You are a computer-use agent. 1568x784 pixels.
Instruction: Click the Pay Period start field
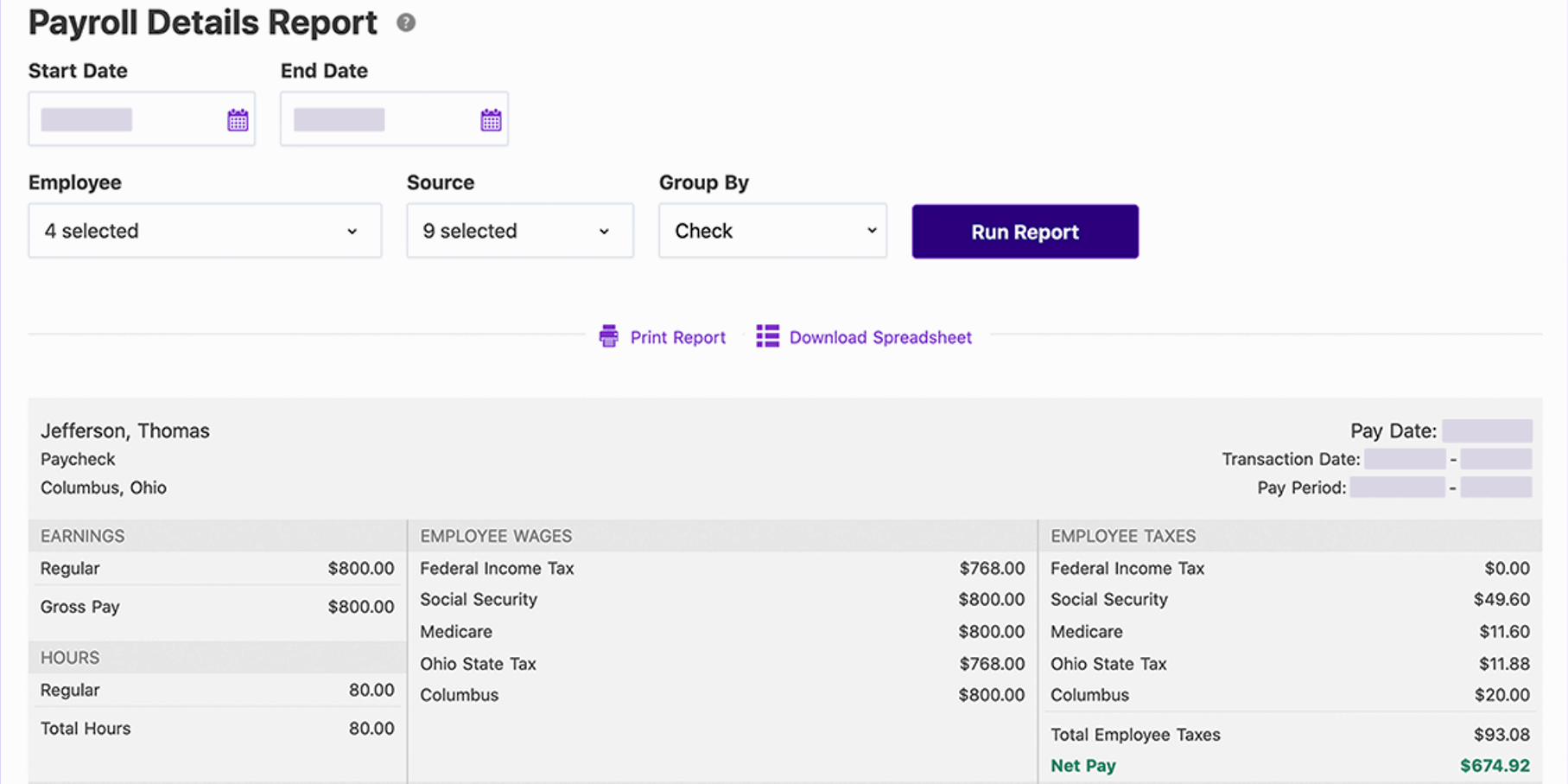tap(1397, 488)
